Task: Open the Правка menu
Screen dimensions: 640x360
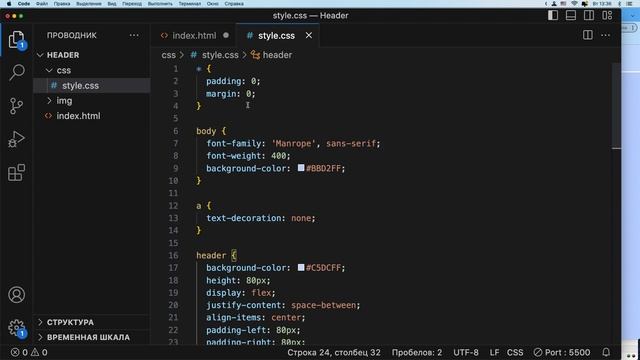Action: point(62,4)
